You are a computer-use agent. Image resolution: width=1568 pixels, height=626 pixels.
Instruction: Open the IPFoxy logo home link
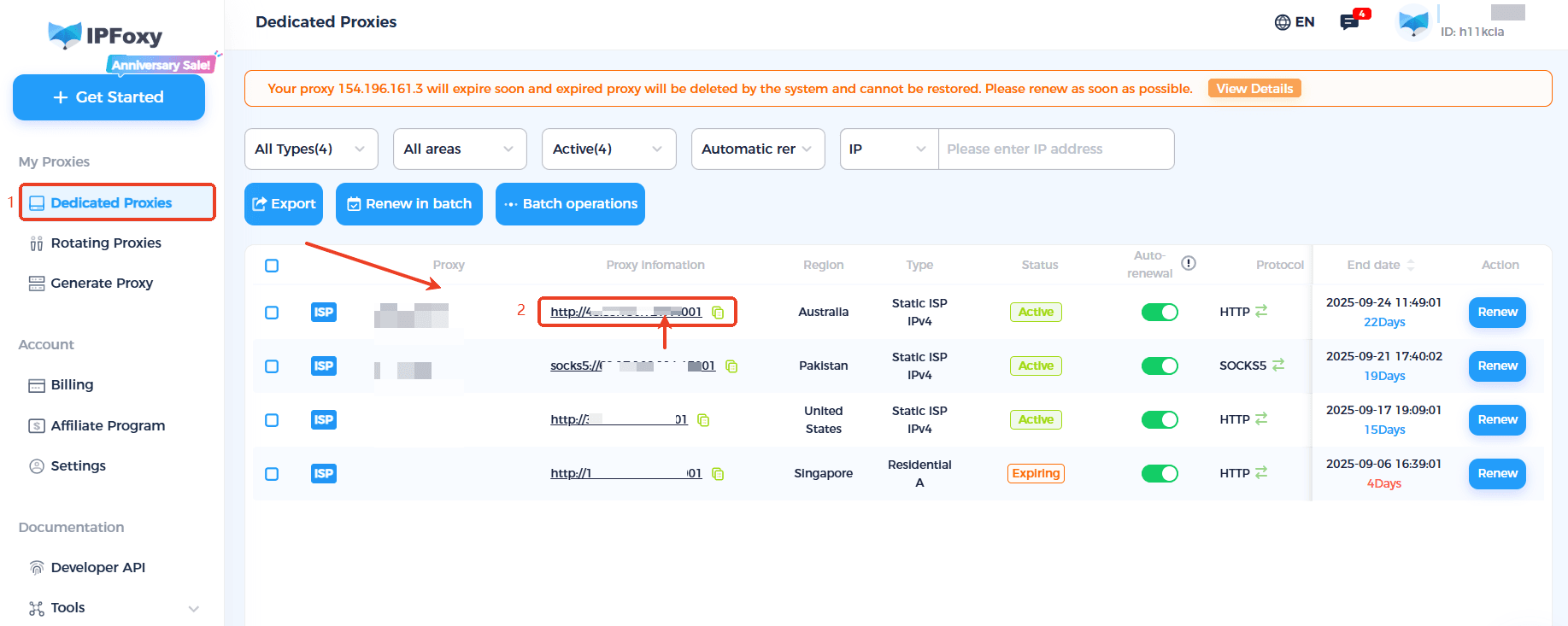pyautogui.click(x=105, y=36)
